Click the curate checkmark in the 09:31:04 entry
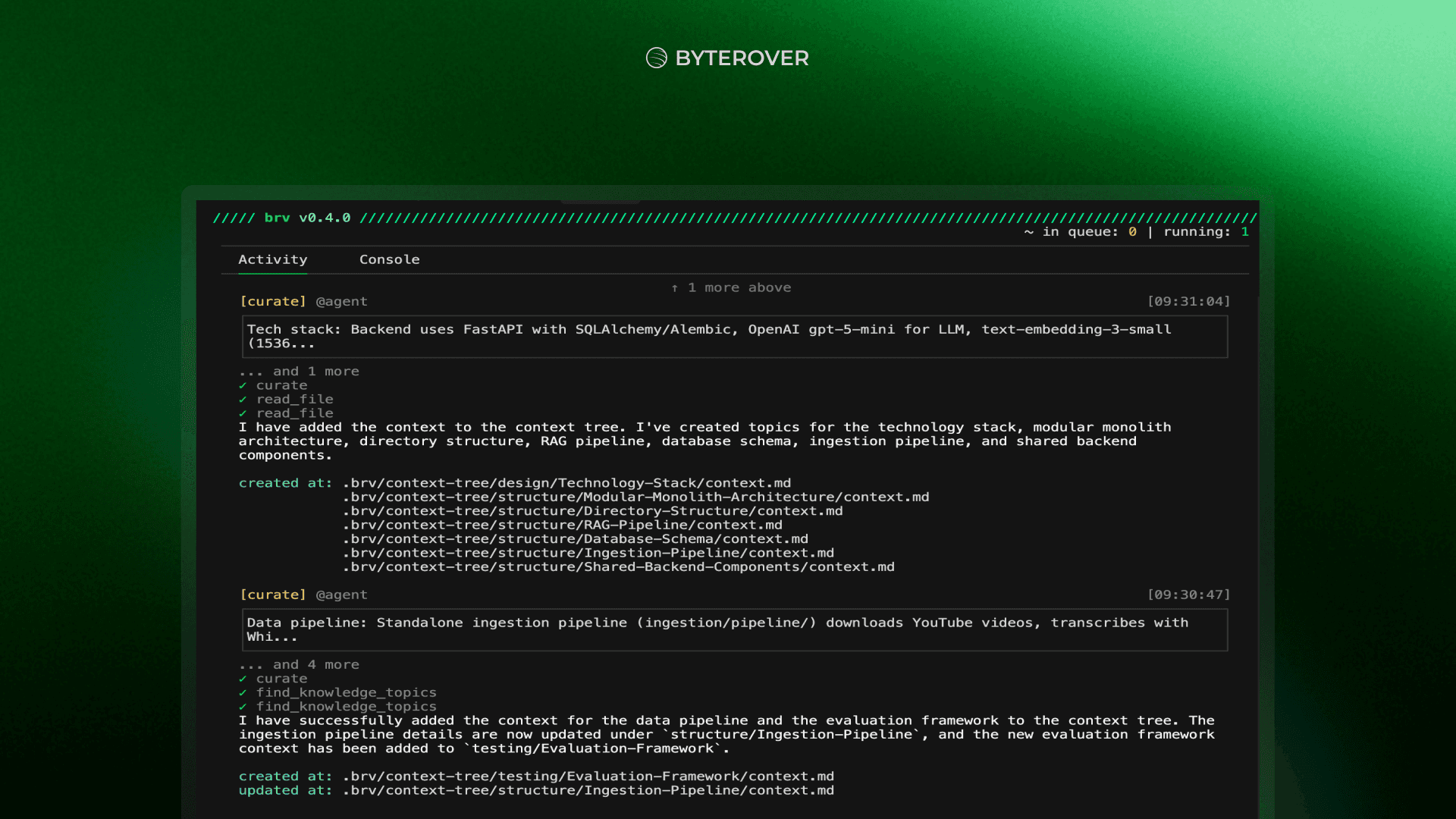The image size is (1456, 819). tap(243, 385)
